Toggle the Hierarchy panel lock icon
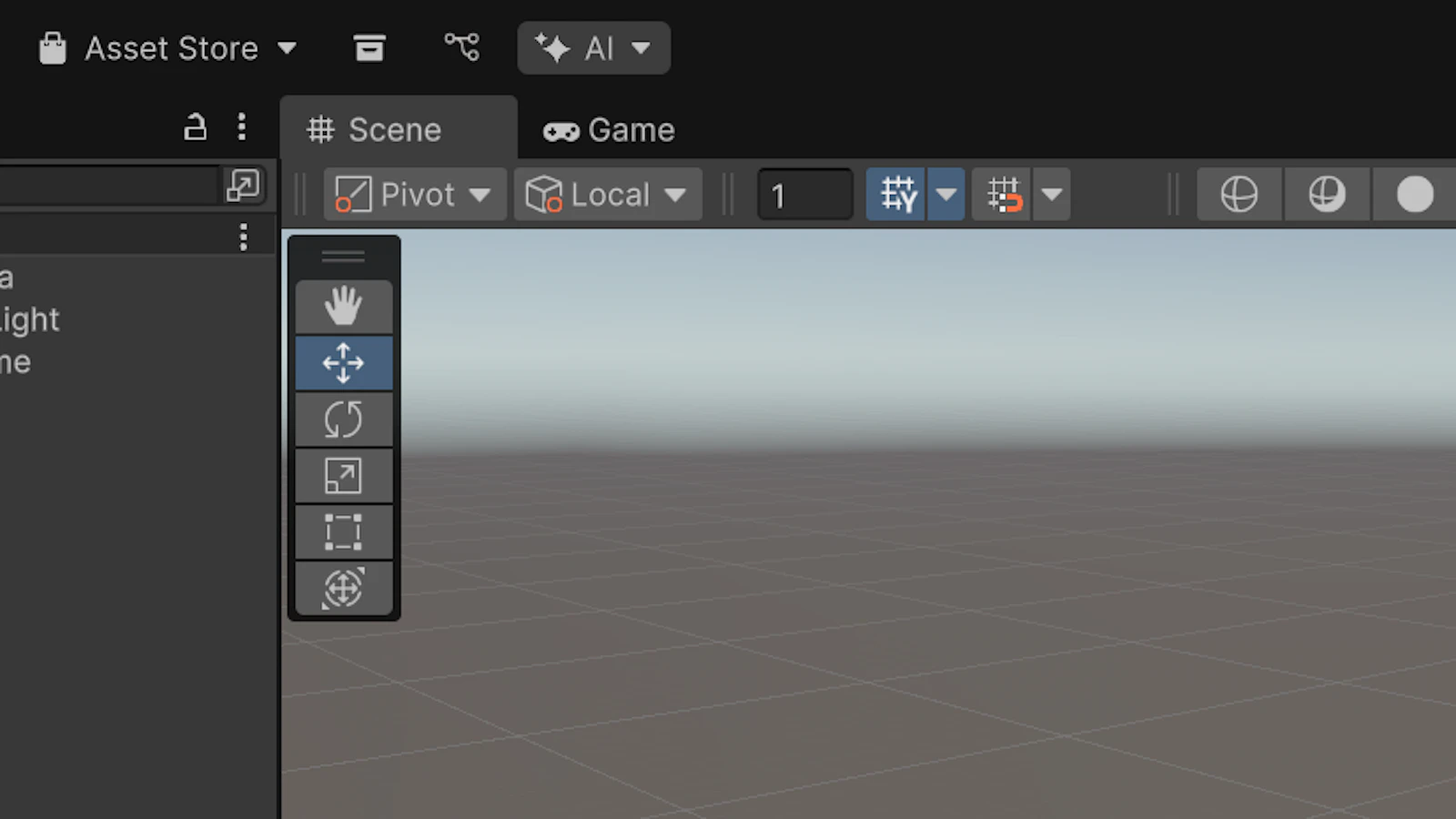Image resolution: width=1456 pixels, height=819 pixels. [x=195, y=126]
